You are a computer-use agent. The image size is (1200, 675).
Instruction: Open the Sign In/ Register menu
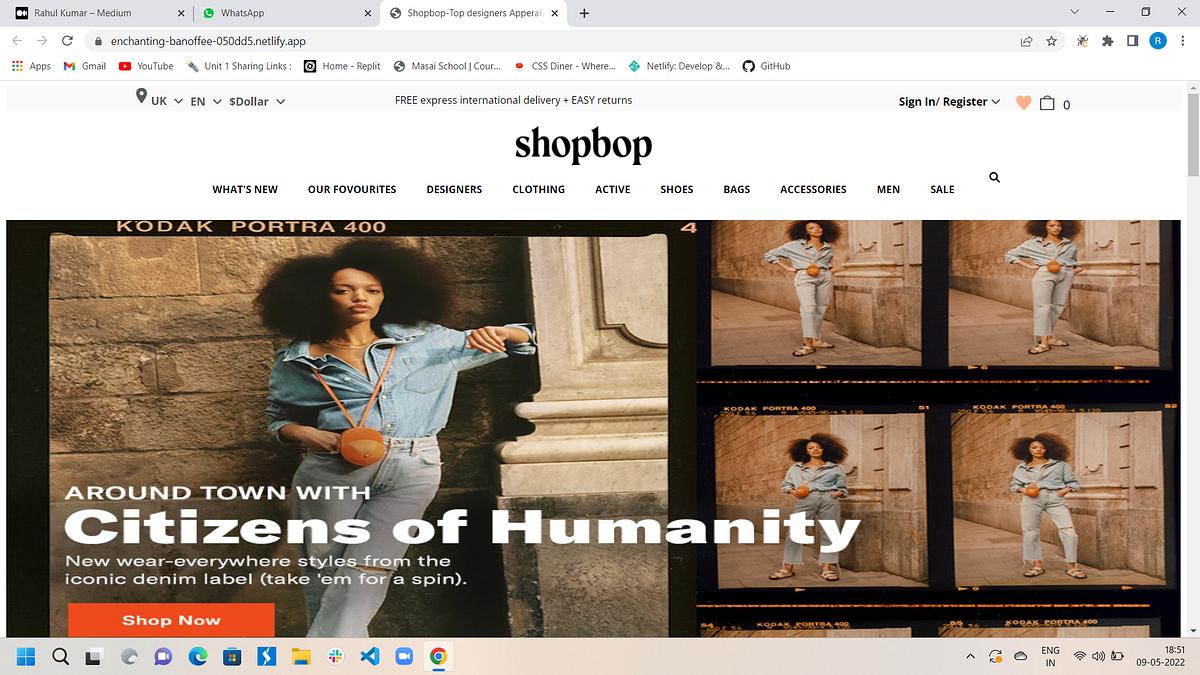tap(943, 101)
